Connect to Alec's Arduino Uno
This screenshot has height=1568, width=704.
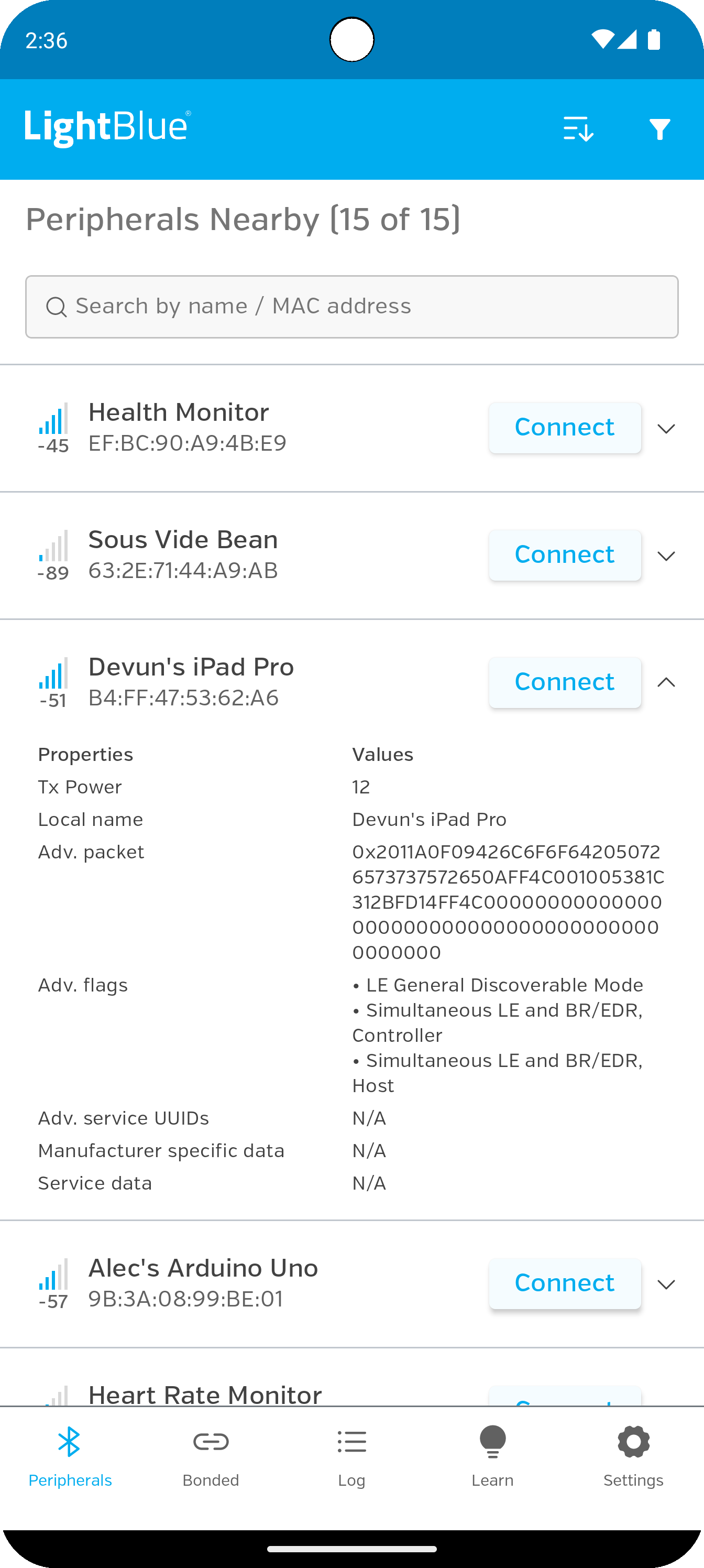coord(565,1284)
